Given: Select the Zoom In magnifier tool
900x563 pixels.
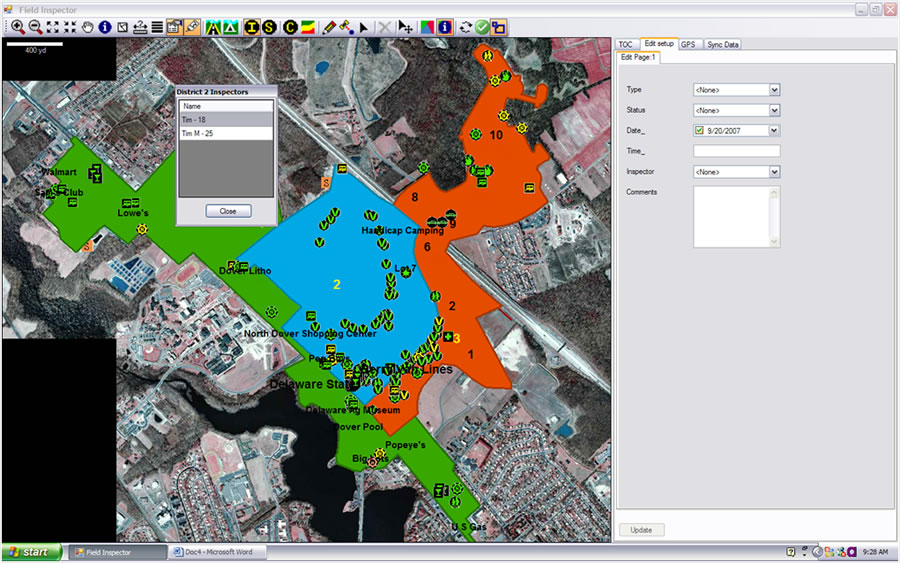Looking at the screenshot, I should (18, 27).
